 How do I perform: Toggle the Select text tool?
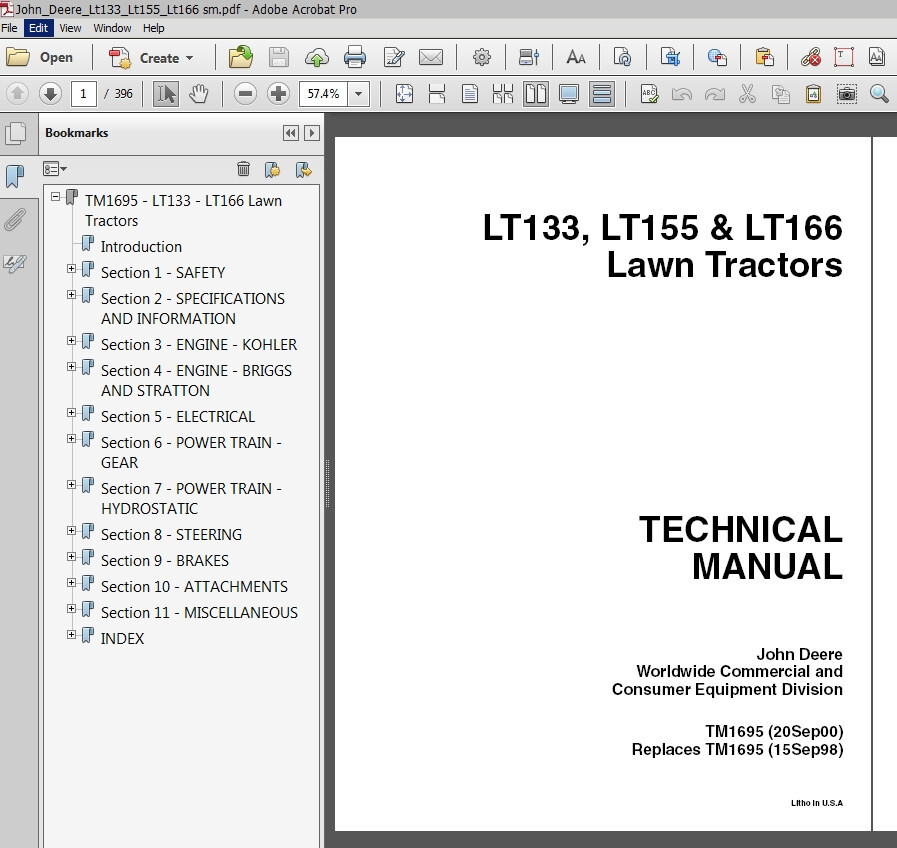coord(166,94)
